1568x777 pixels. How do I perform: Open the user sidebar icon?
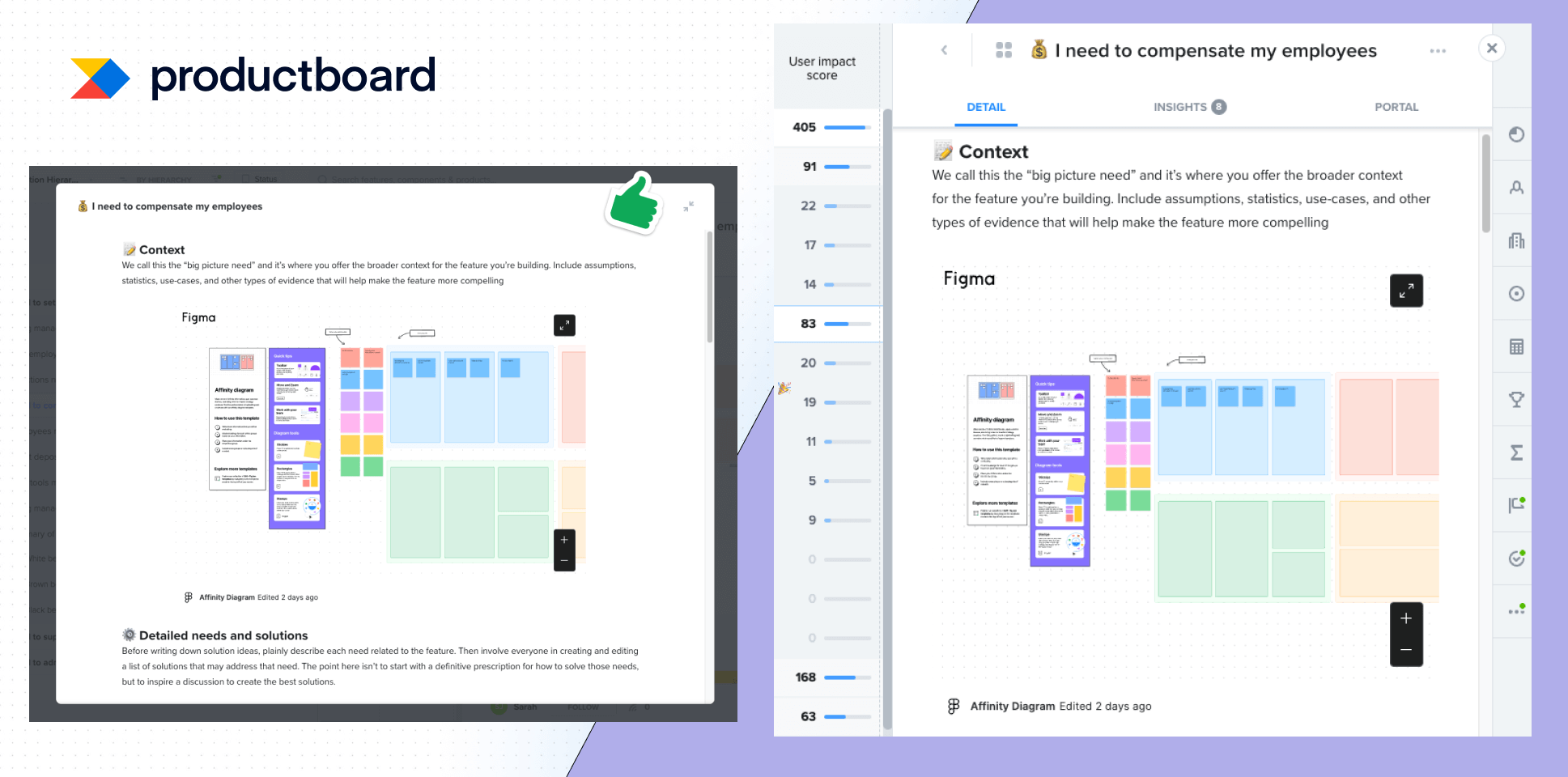point(1516,188)
